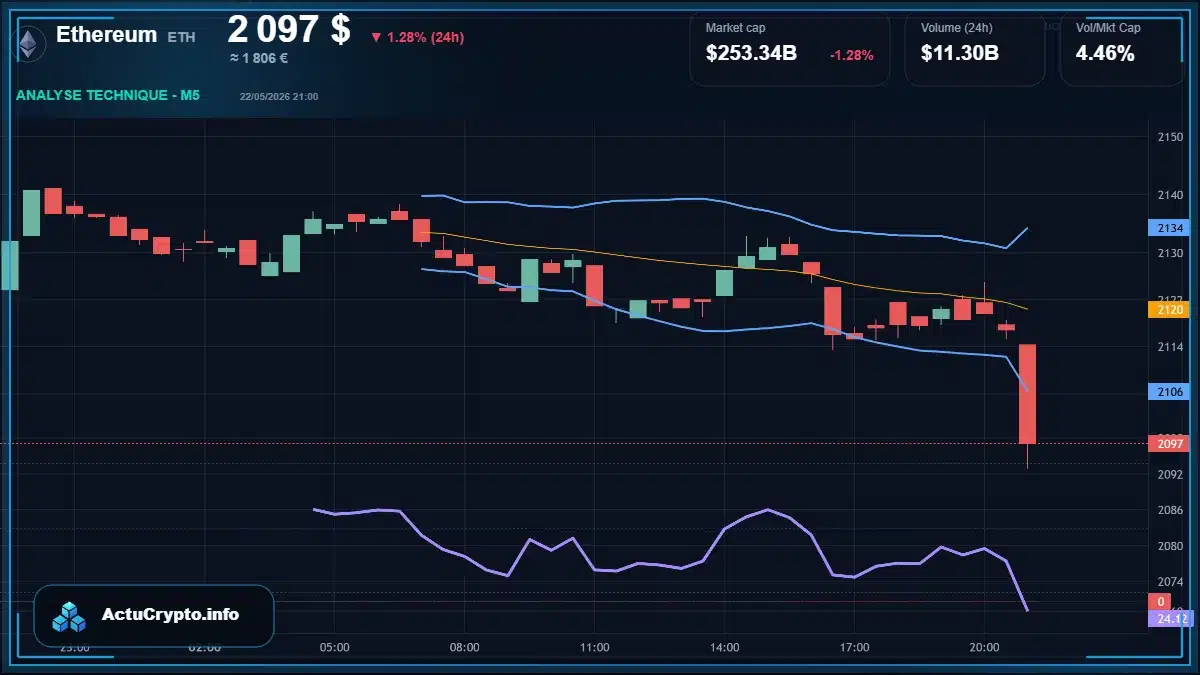
Task: Click the $11.30B volume value
Action: click(x=960, y=54)
